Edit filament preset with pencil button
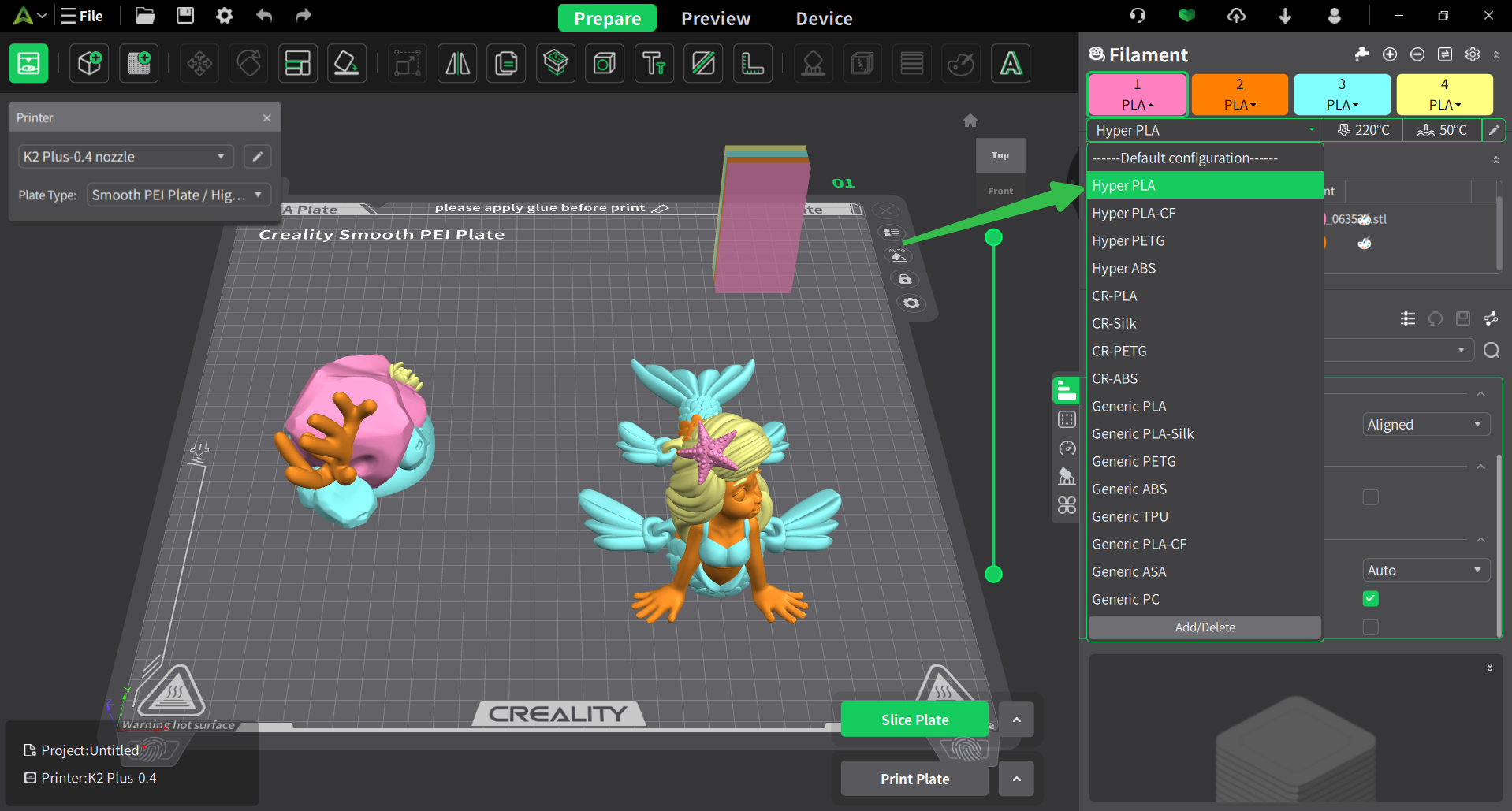Viewport: 1512px width, 811px height. click(x=1494, y=130)
